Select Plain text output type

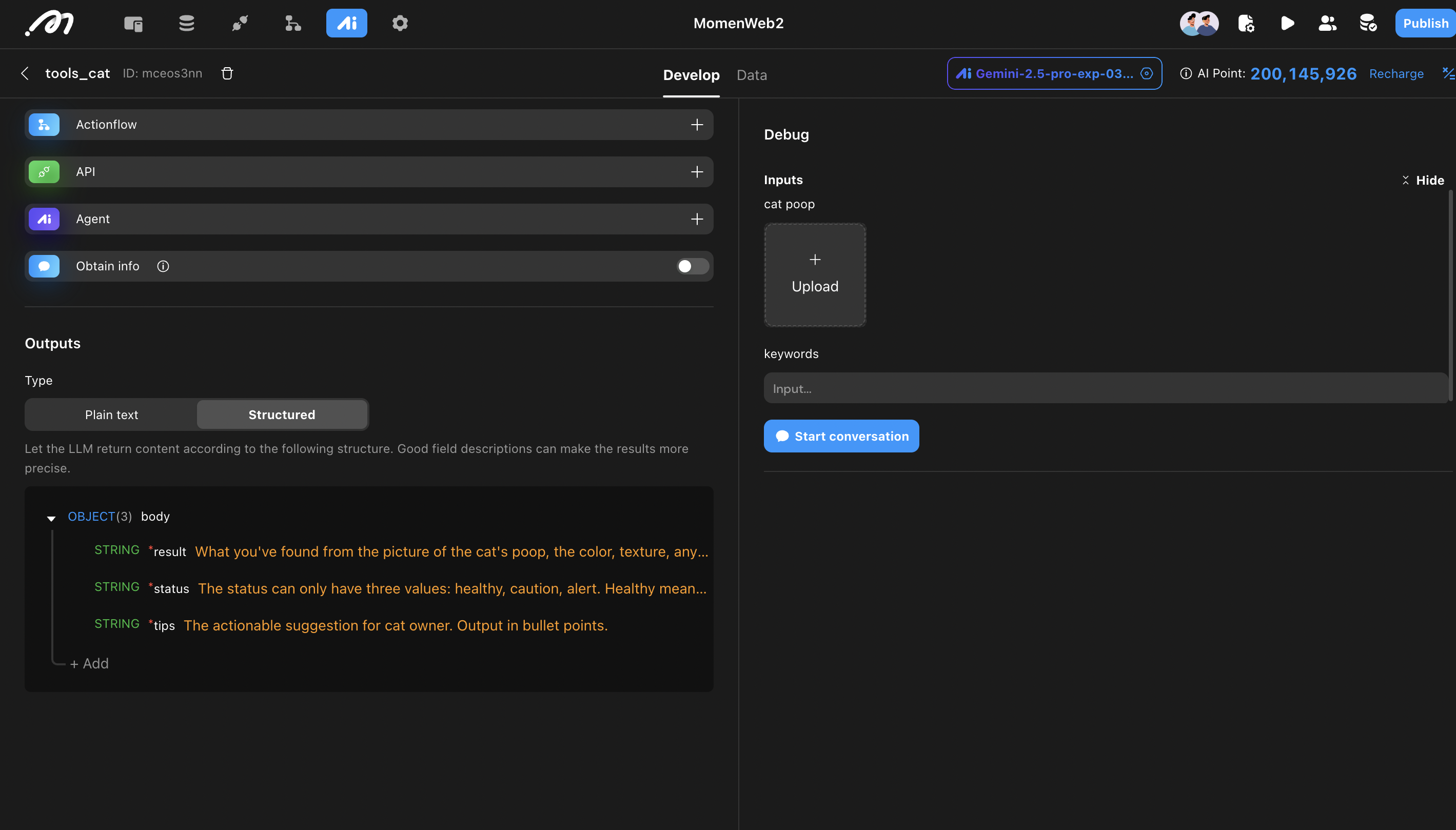111,414
